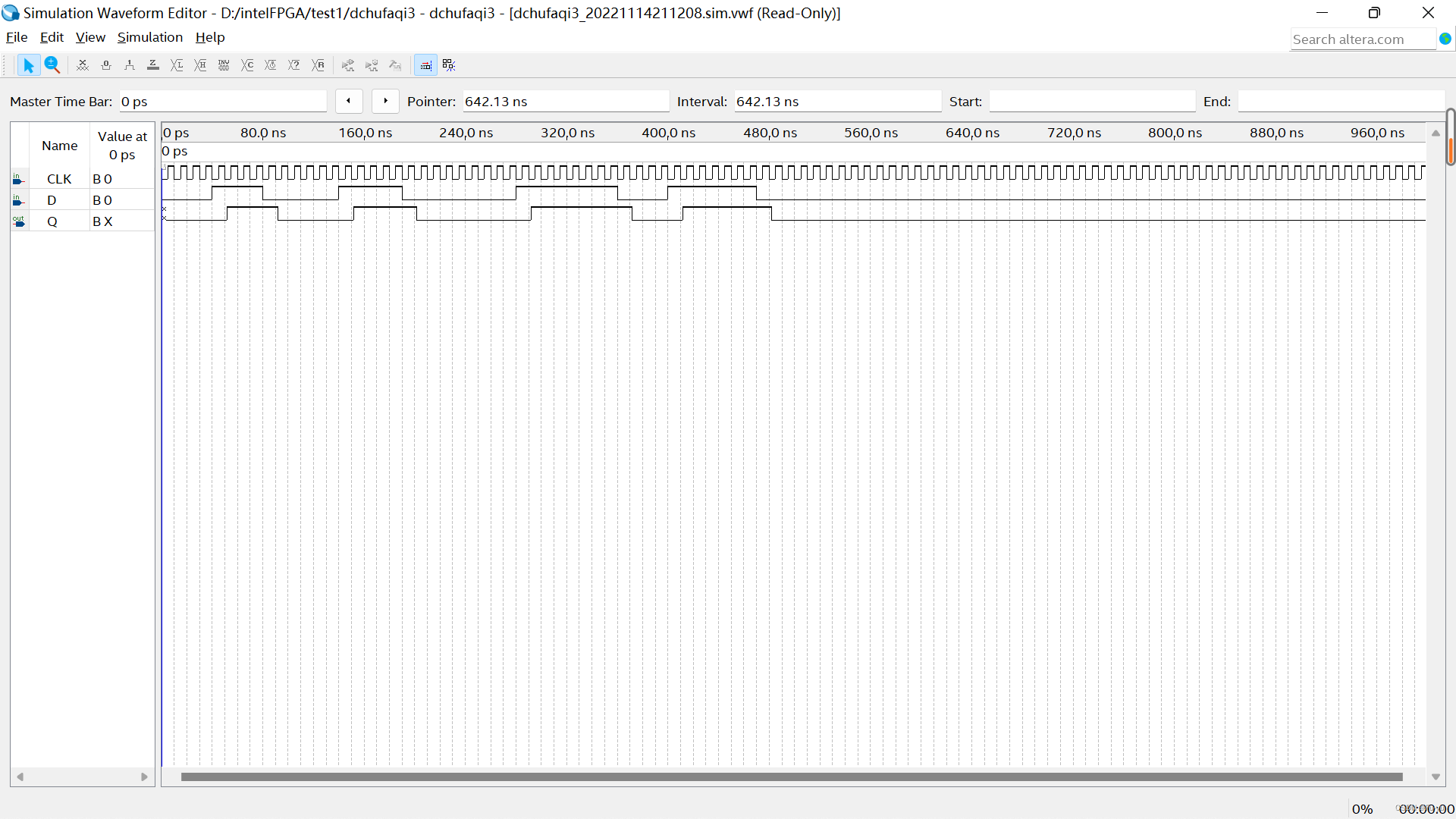Click the Start time field

(x=1092, y=102)
